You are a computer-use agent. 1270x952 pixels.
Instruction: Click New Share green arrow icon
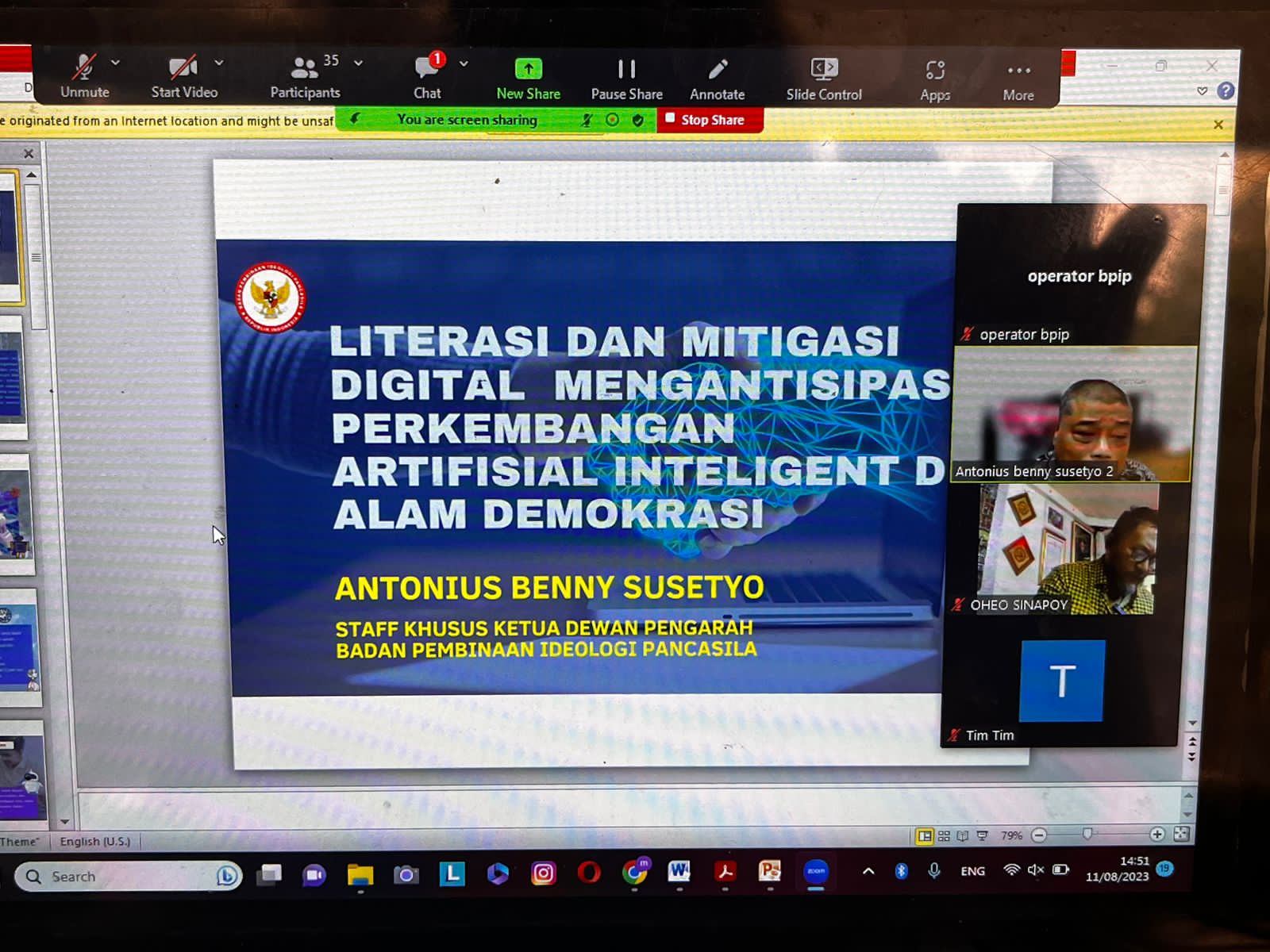pyautogui.click(x=528, y=69)
